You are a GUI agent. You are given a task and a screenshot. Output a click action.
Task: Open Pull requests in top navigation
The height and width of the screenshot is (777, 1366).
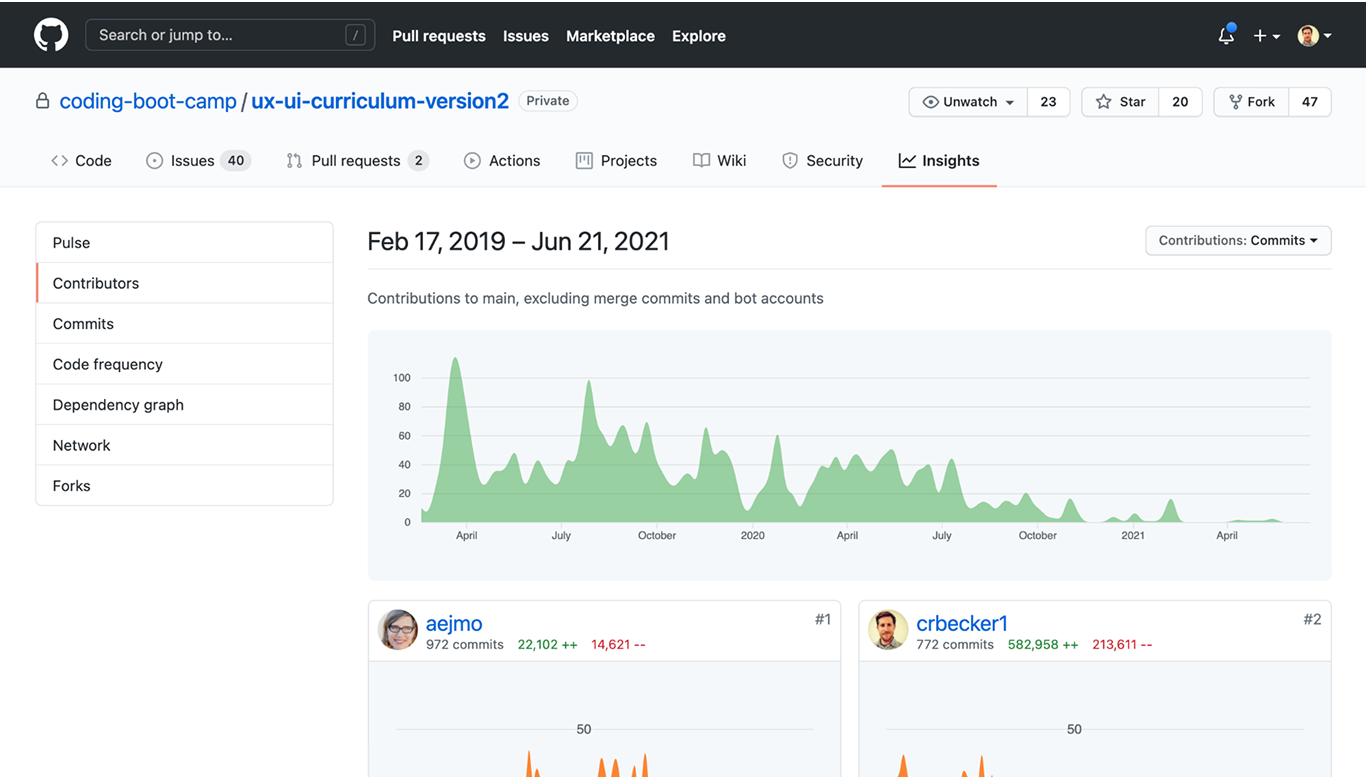[x=439, y=36]
